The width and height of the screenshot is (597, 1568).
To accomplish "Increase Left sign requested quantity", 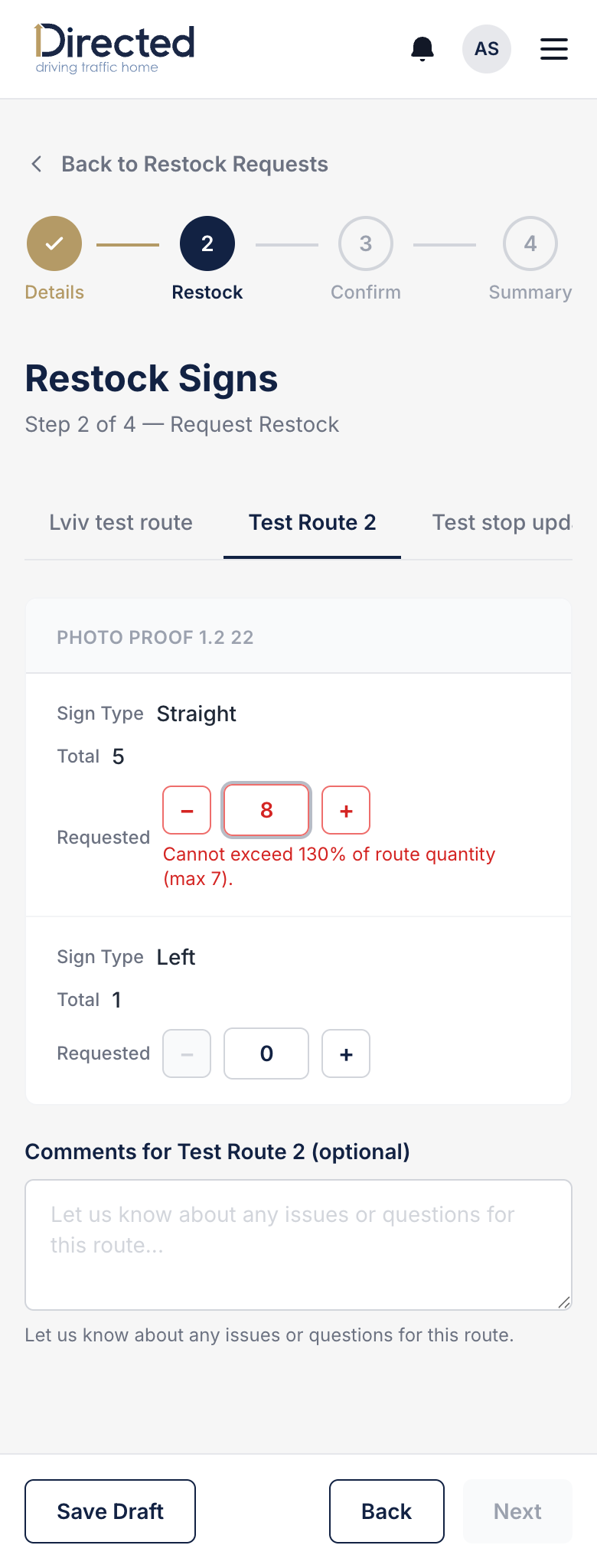I will (x=346, y=1053).
